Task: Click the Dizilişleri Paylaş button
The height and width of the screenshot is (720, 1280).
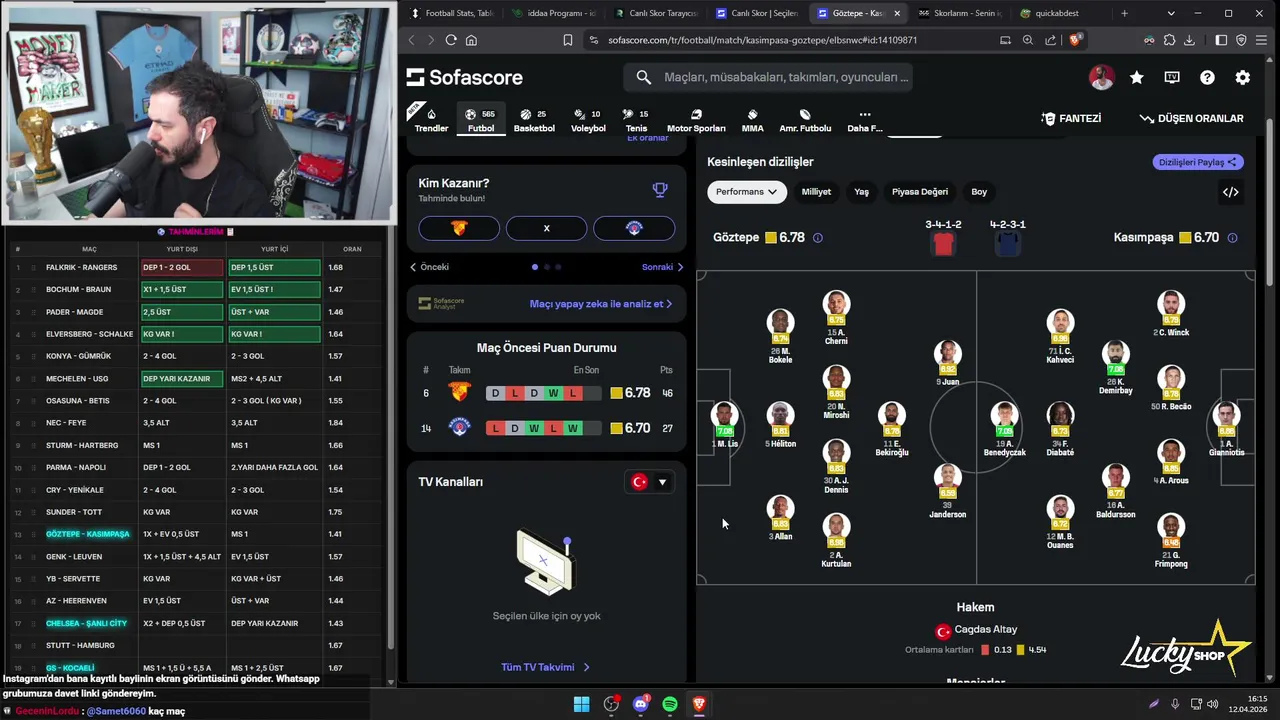Action: click(1197, 162)
